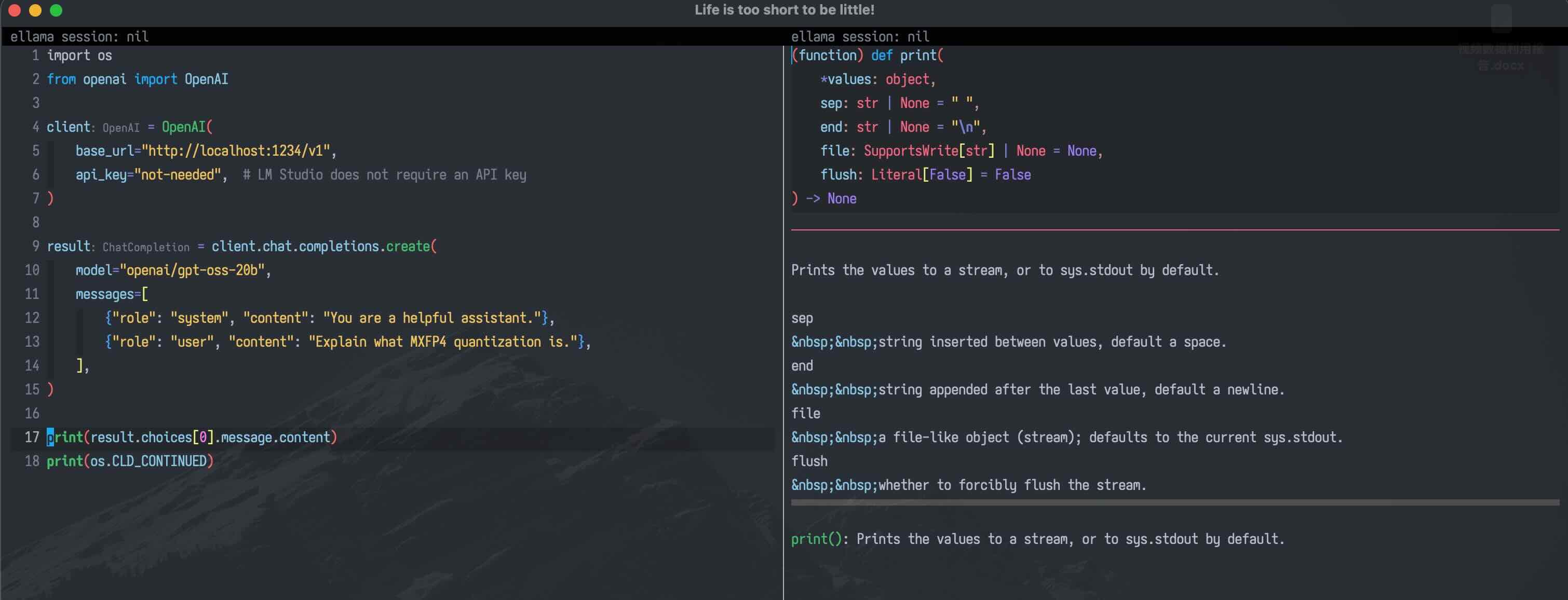Click the yellow minimize window button

(35, 10)
